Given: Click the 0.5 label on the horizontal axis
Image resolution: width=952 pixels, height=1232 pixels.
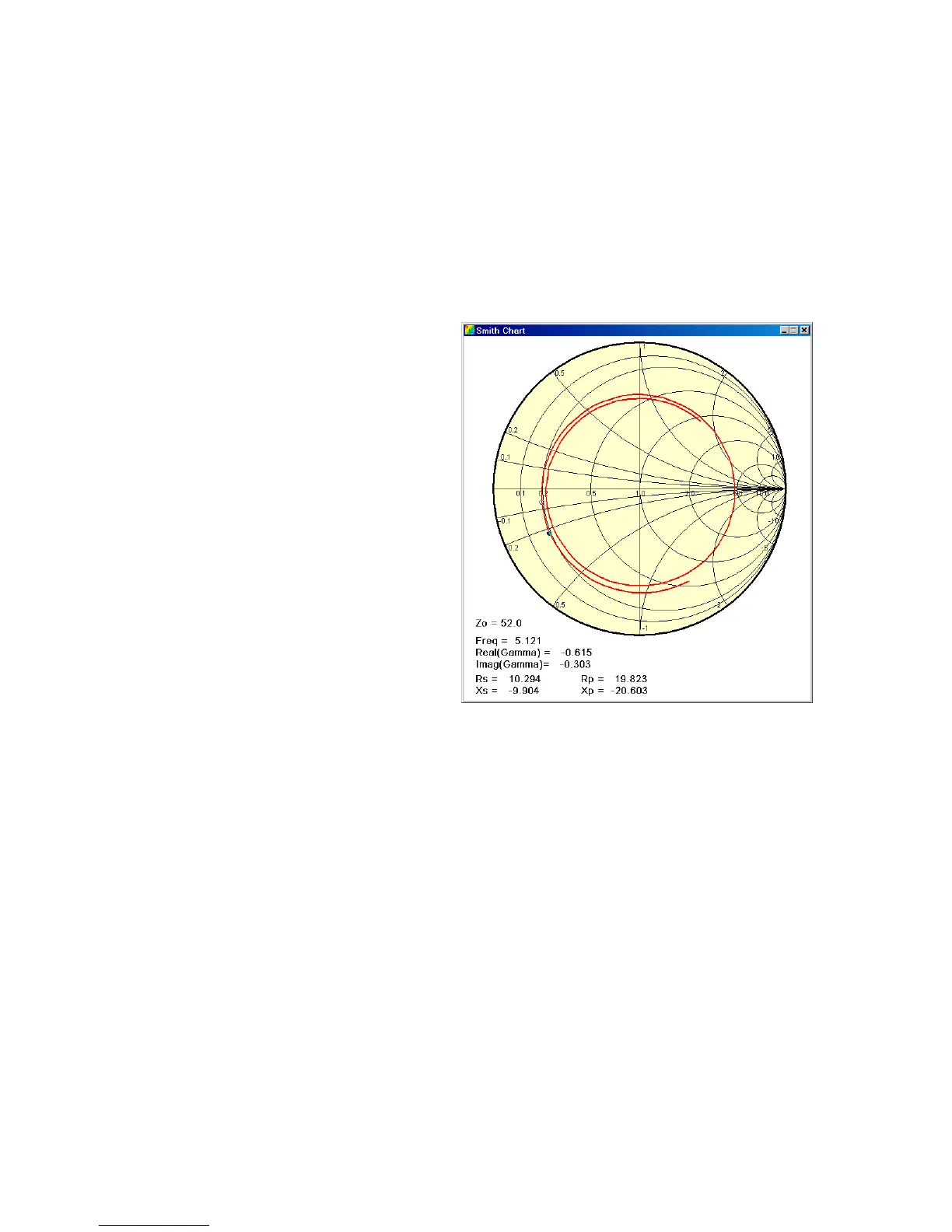Looking at the screenshot, I should 591,494.
